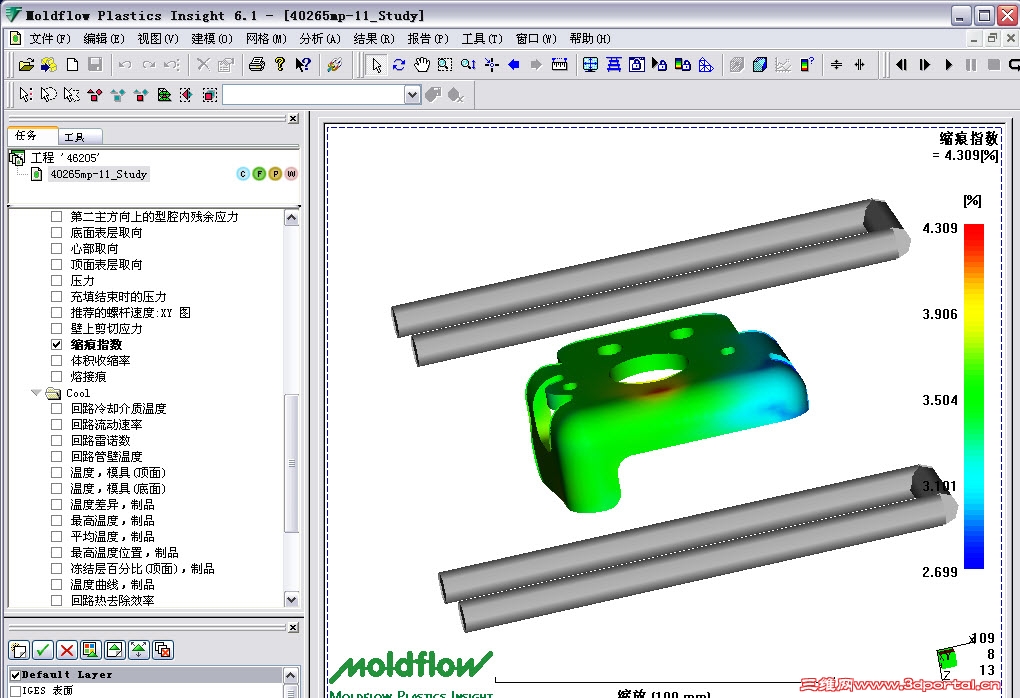The width and height of the screenshot is (1020, 698).
Task: Uncheck the 缩痕指数 result checkbox
Action: click(57, 344)
